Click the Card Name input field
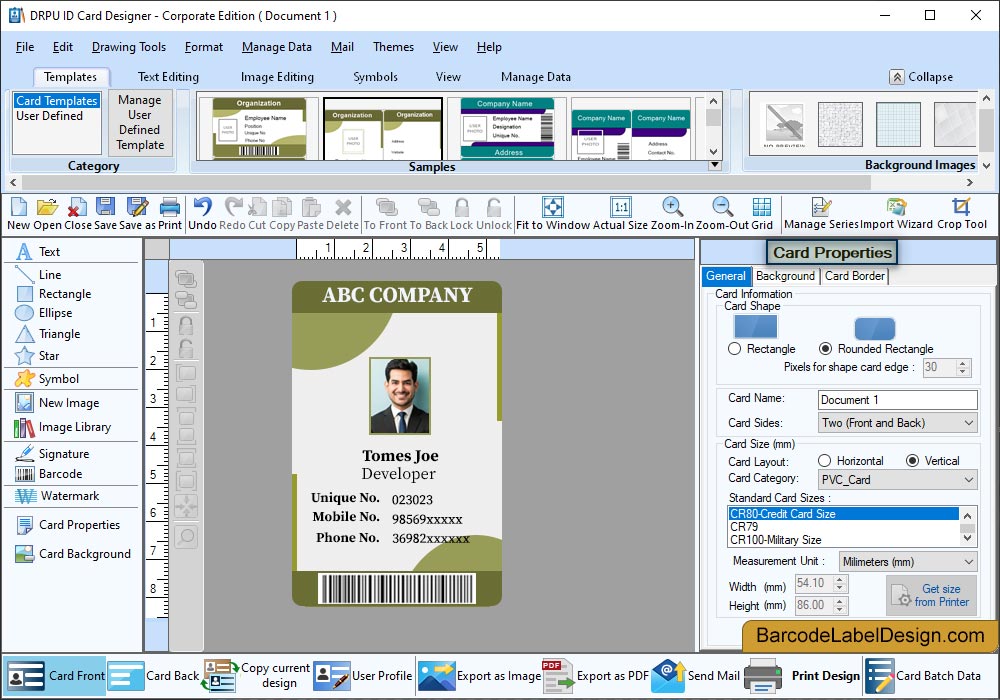Screen dimensions: 1000x700 pyautogui.click(x=897, y=400)
